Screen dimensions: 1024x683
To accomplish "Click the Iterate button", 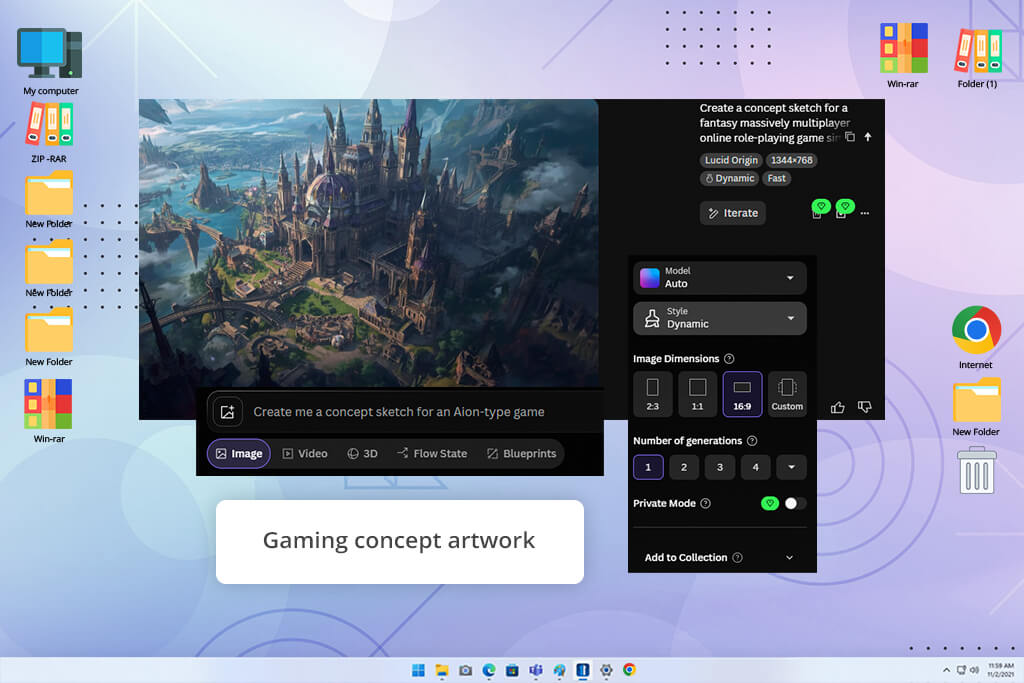I will (x=733, y=214).
